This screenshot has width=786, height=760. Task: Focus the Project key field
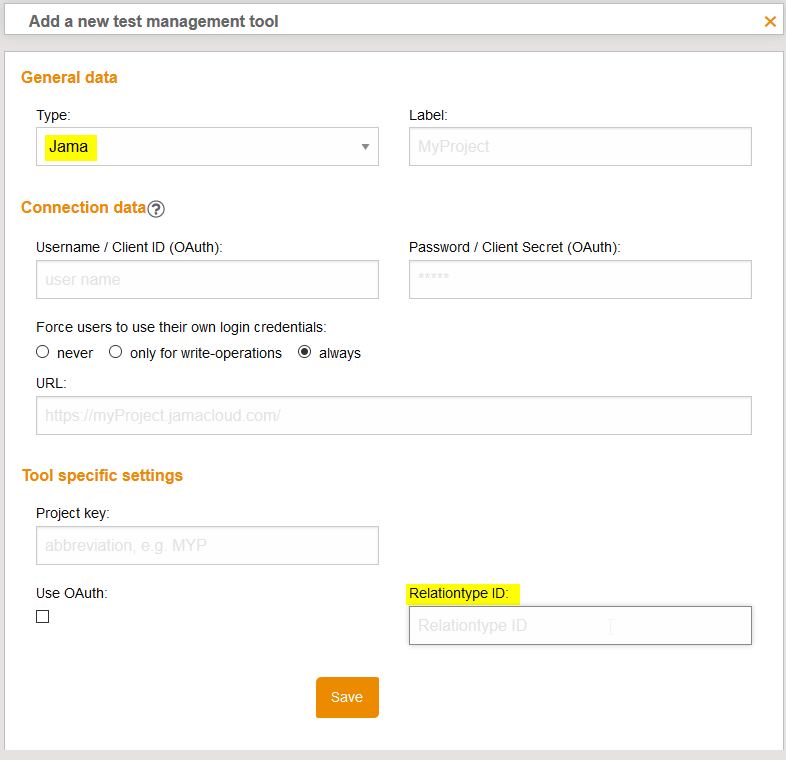pos(207,546)
